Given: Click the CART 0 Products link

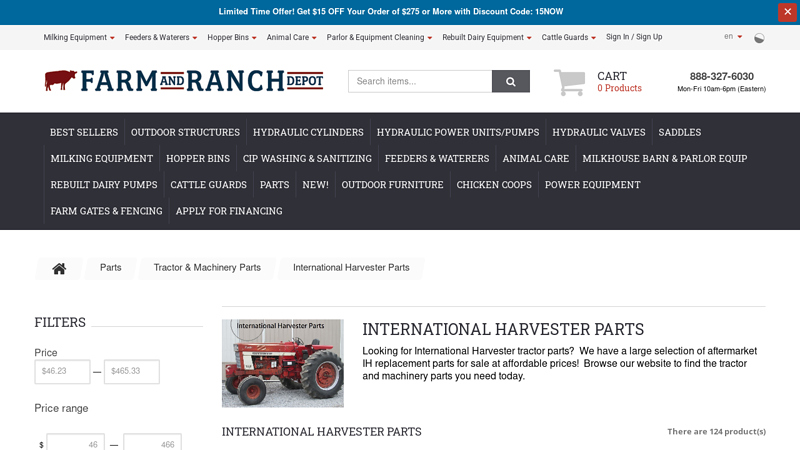Looking at the screenshot, I should [619, 82].
